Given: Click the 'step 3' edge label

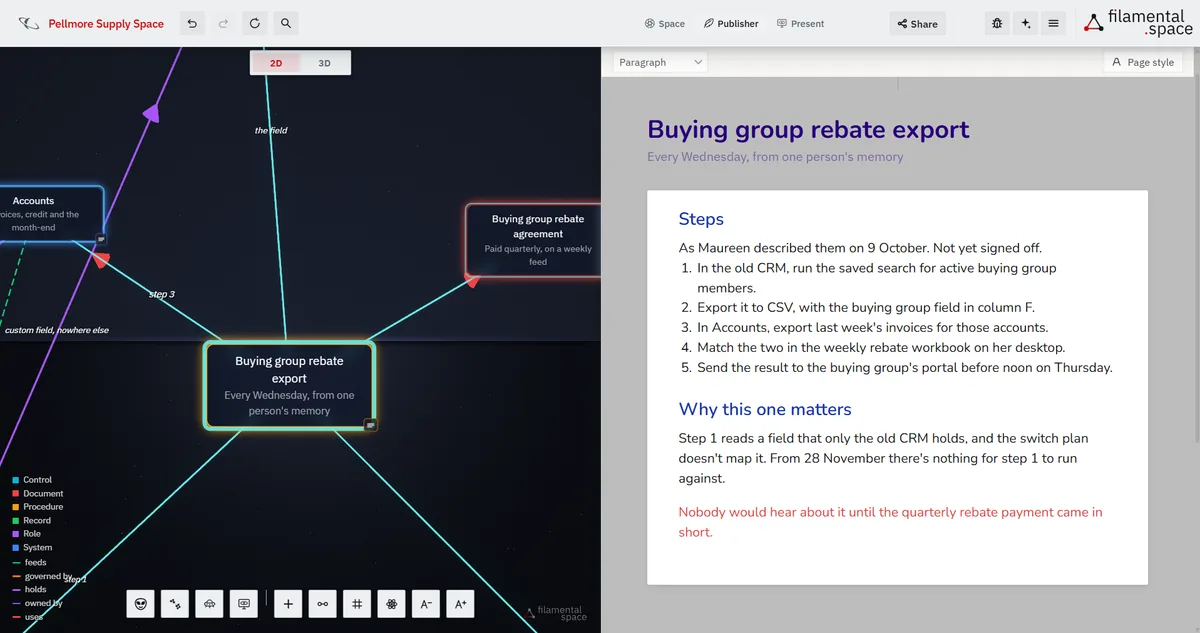Looking at the screenshot, I should coord(162,294).
